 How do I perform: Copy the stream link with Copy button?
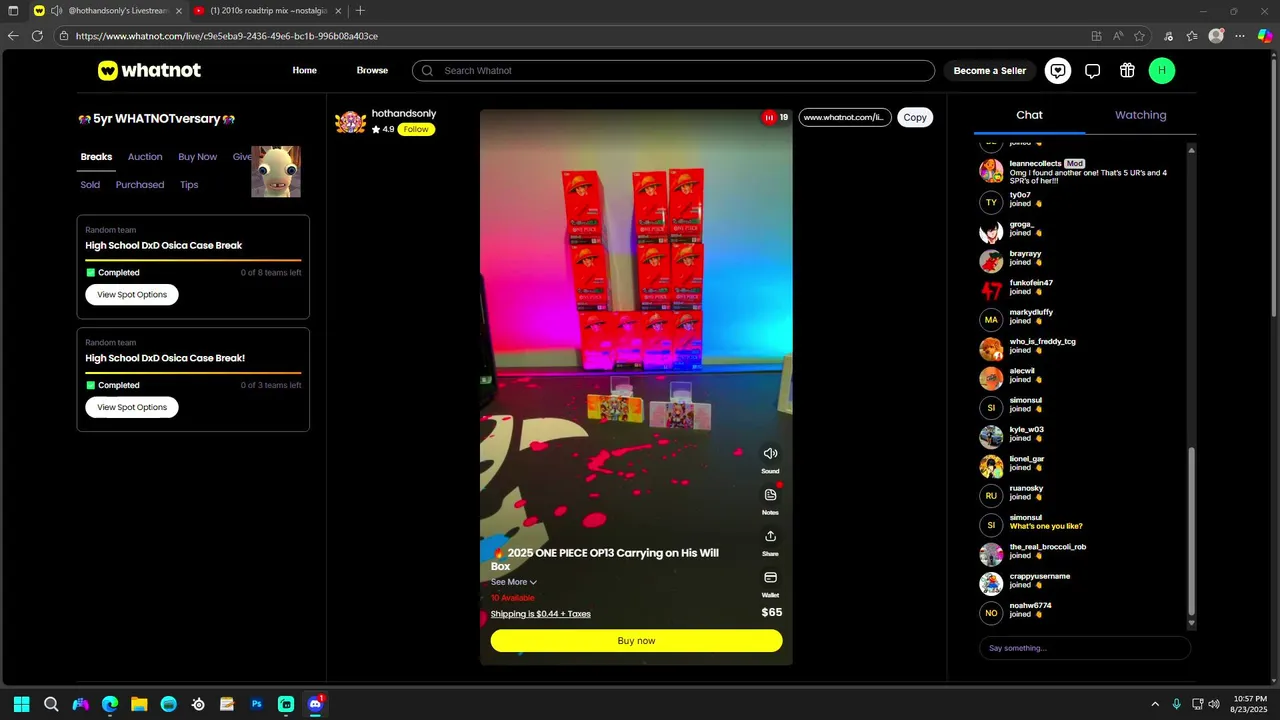tap(915, 117)
